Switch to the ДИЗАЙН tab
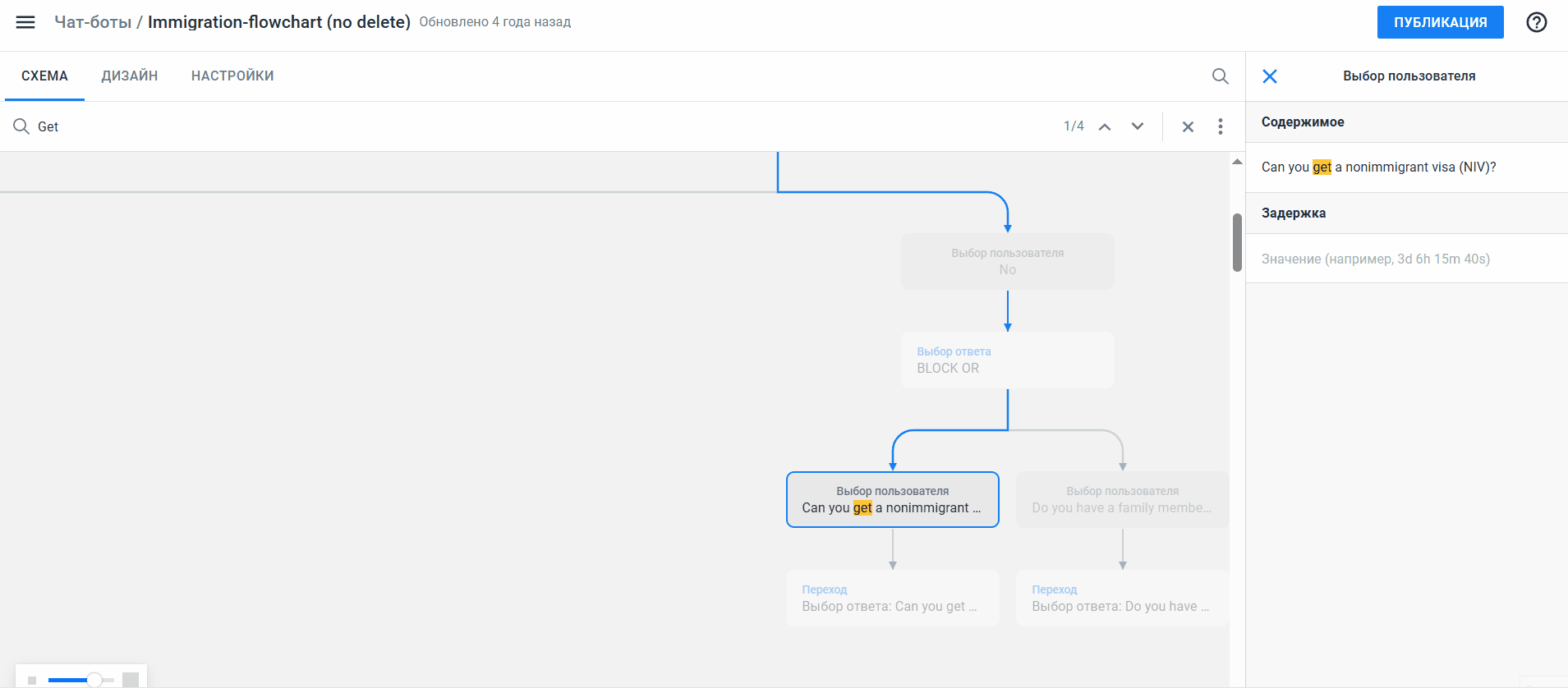Image resolution: width=1568 pixels, height=688 pixels. coord(130,76)
